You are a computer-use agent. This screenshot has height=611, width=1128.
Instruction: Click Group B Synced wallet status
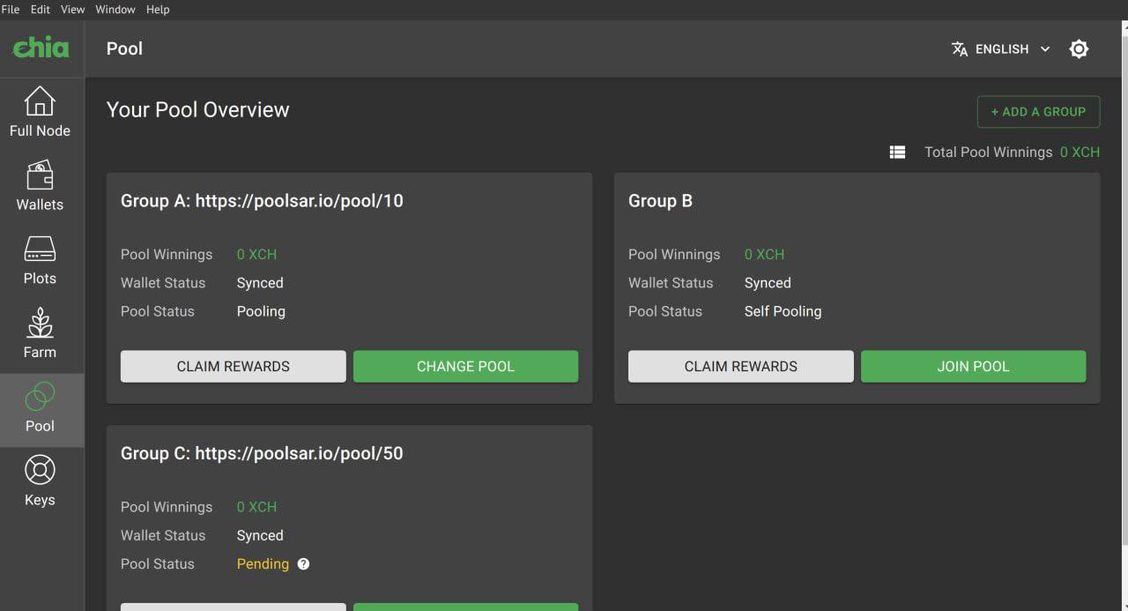768,283
